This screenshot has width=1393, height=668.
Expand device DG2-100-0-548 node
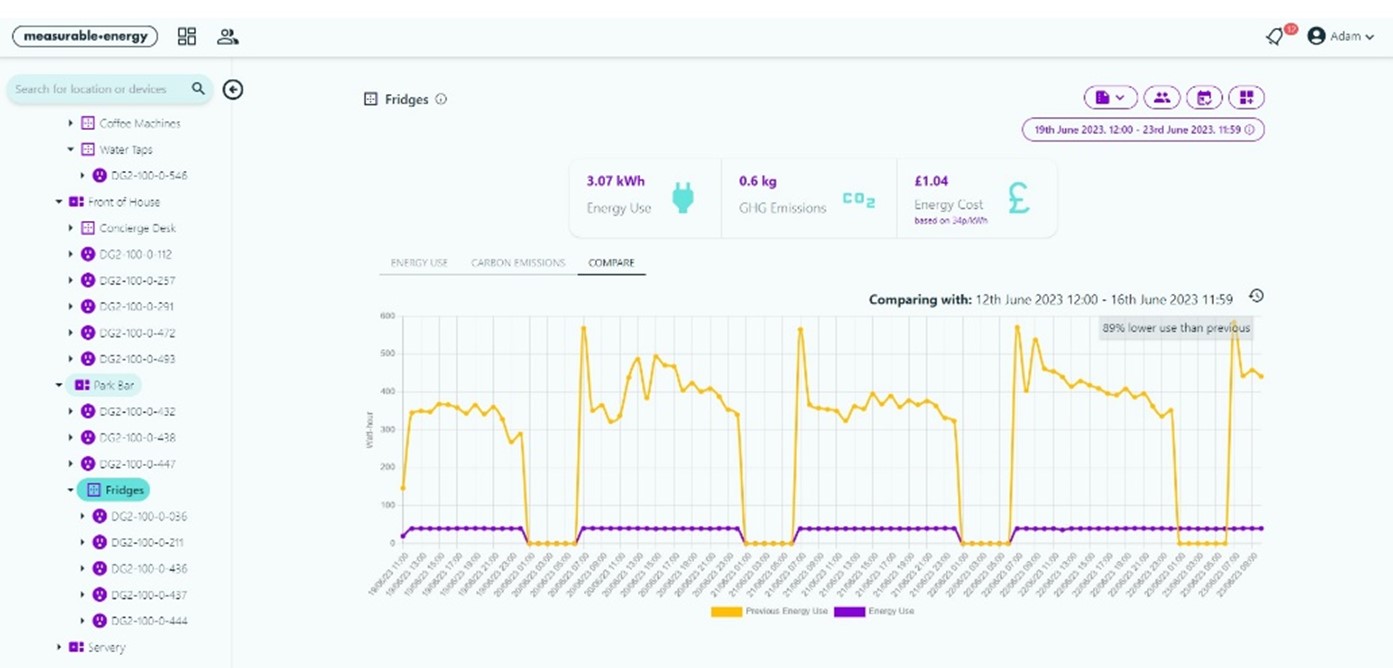point(83,175)
